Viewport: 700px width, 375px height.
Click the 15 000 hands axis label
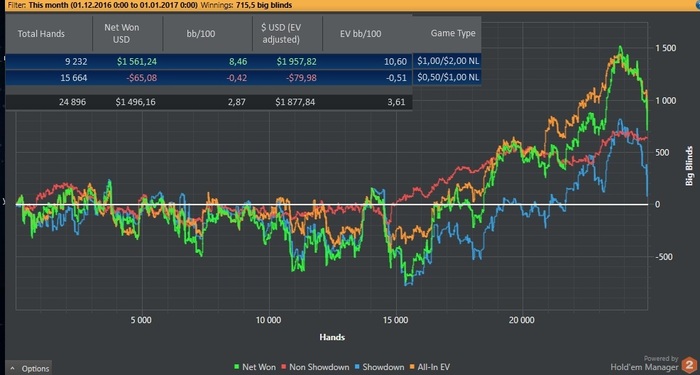click(x=396, y=320)
